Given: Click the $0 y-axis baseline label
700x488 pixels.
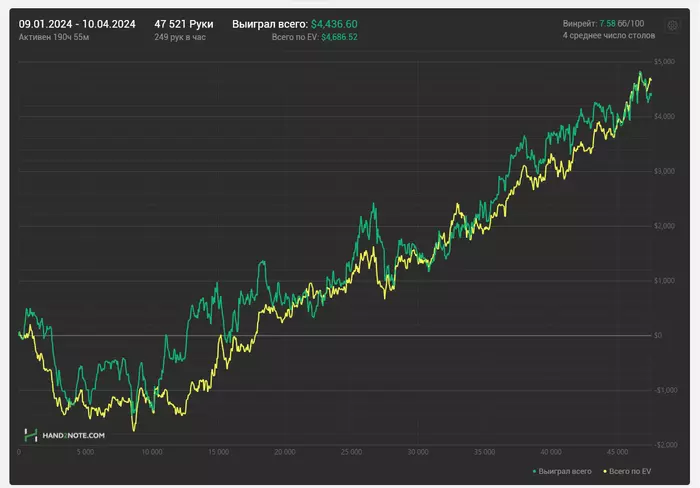Looking at the screenshot, I should pyautogui.click(x=659, y=335).
